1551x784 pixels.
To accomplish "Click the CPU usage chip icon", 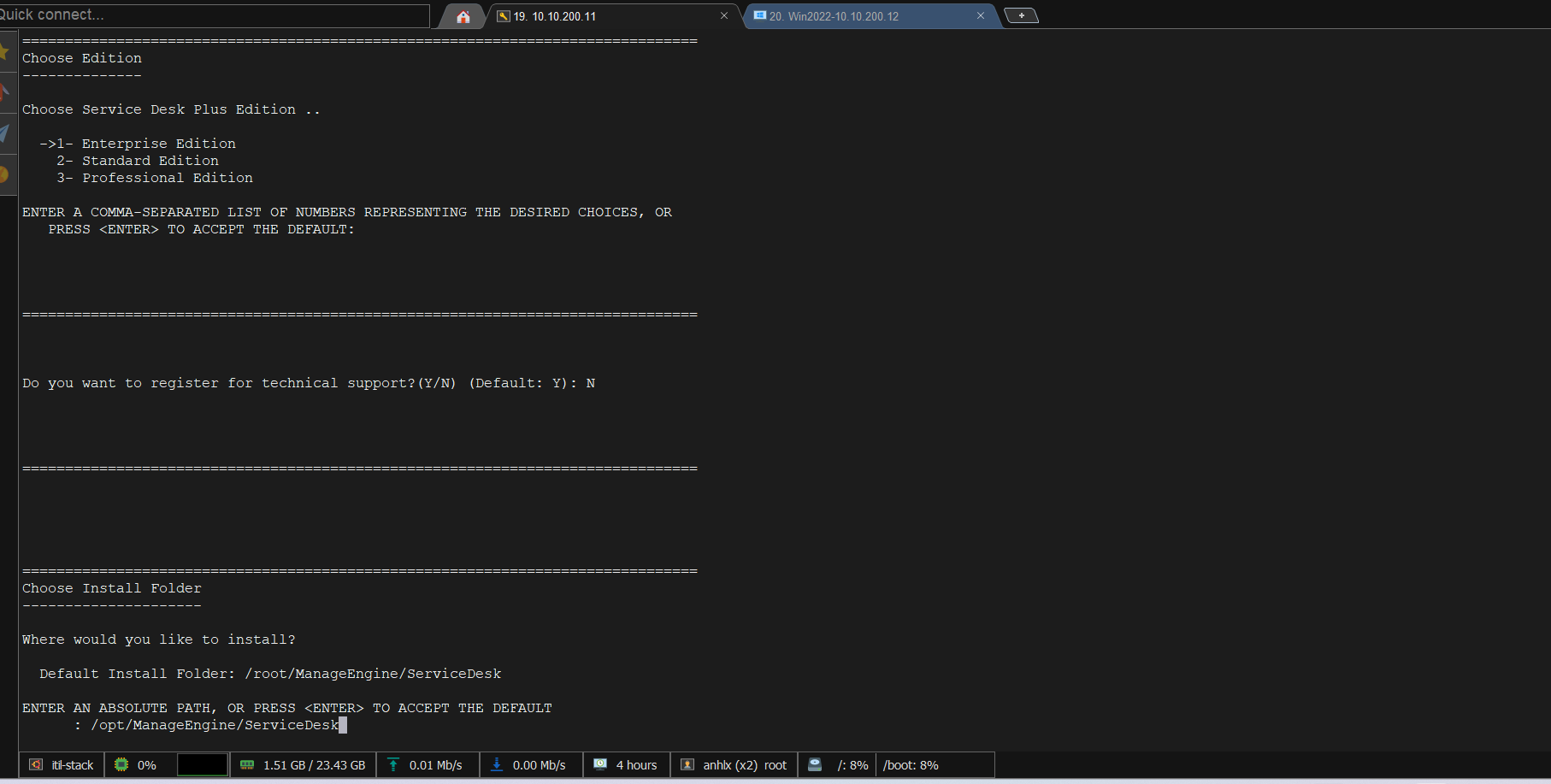I will click(122, 765).
